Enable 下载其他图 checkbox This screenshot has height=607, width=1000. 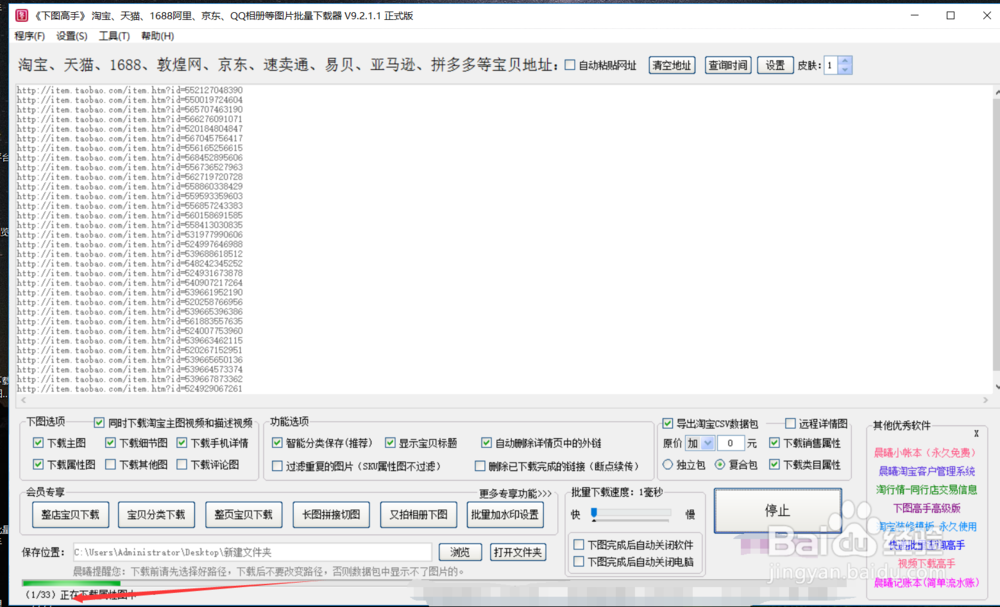pos(110,464)
